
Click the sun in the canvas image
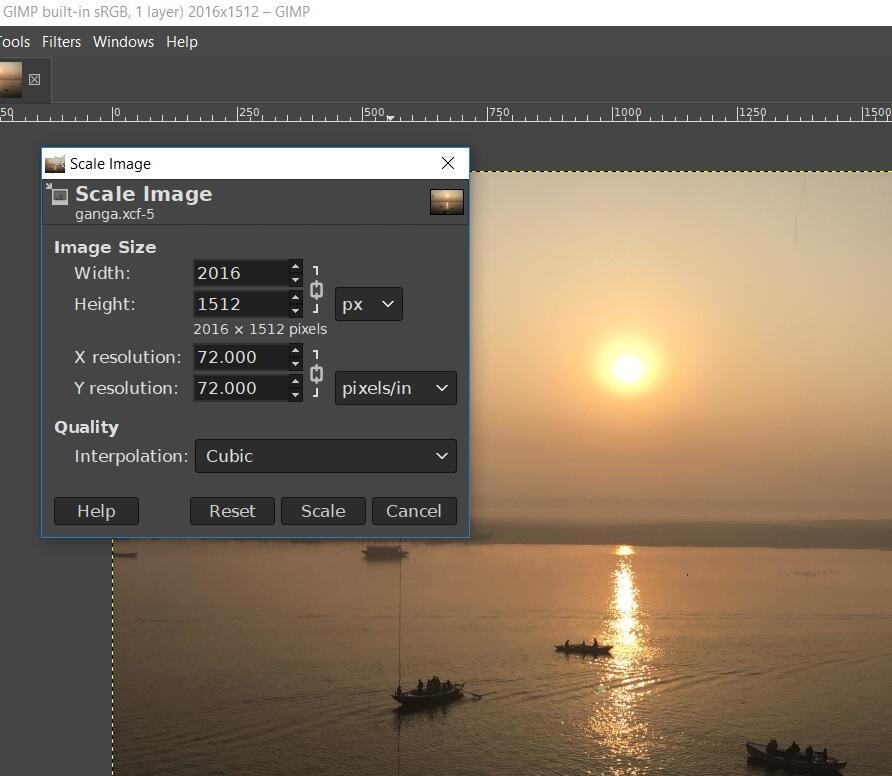pos(627,368)
